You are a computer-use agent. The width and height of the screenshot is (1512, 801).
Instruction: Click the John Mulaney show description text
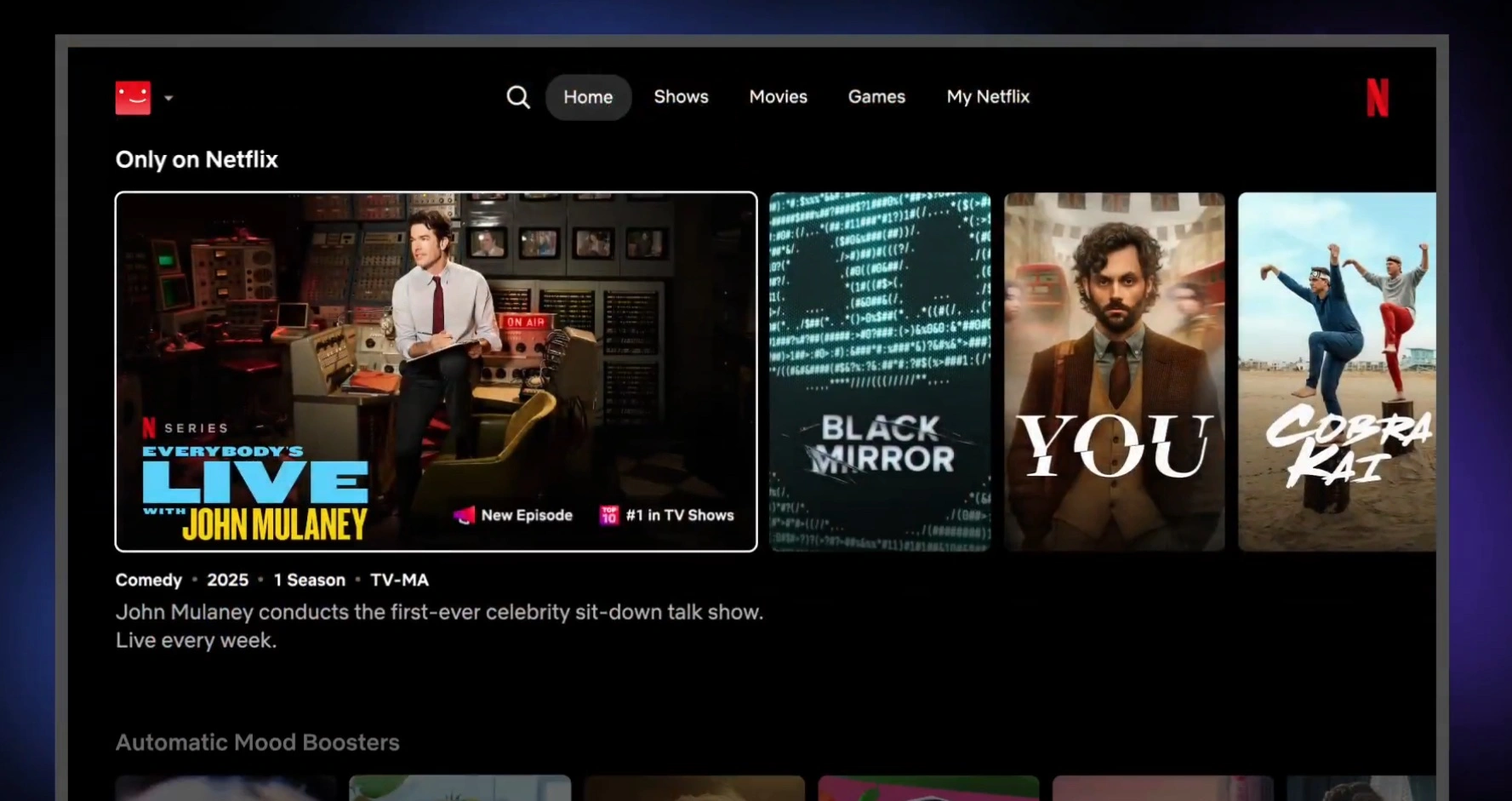coord(440,626)
